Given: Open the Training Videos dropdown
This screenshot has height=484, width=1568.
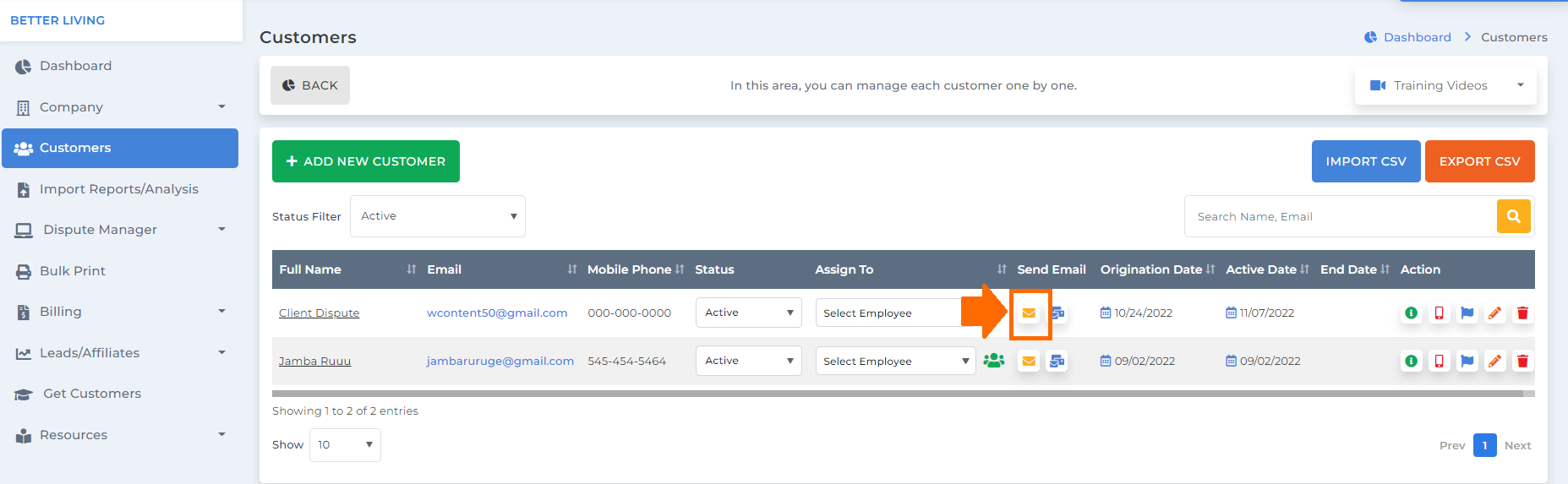Looking at the screenshot, I should (x=1445, y=85).
